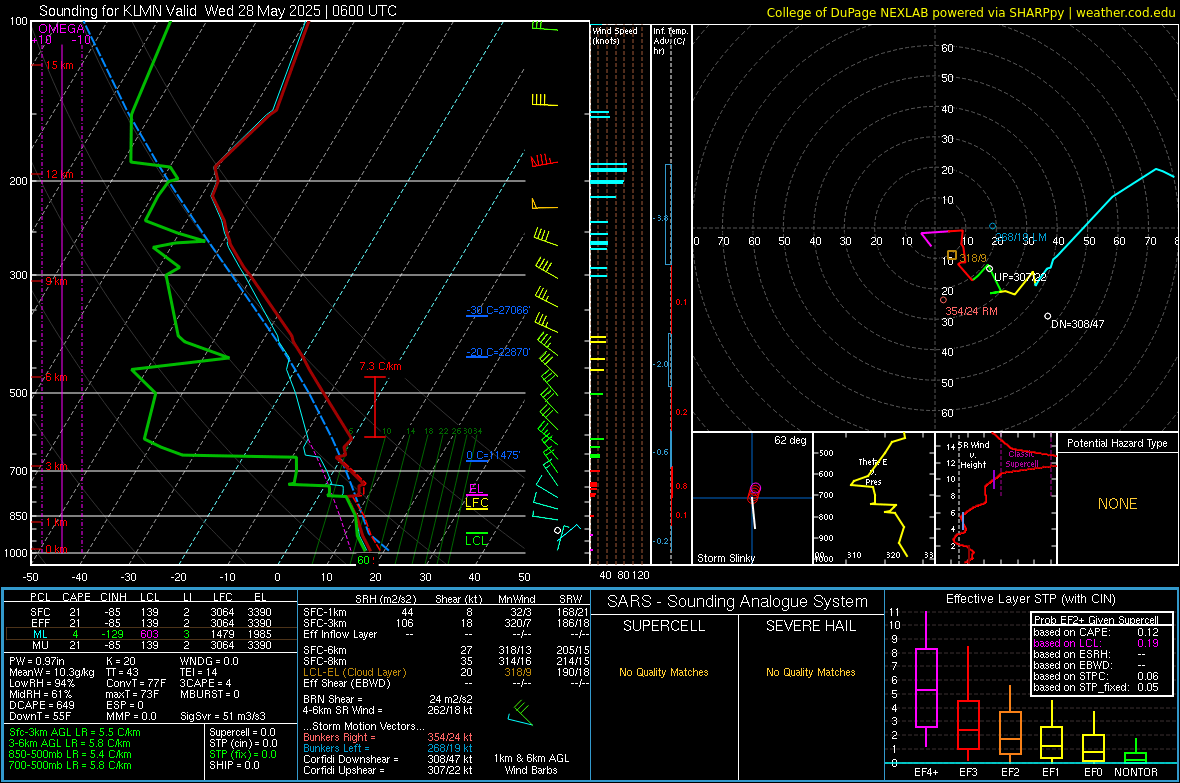Click the '12 km' height marker
Screen dimensions: 1180x783
point(59,174)
